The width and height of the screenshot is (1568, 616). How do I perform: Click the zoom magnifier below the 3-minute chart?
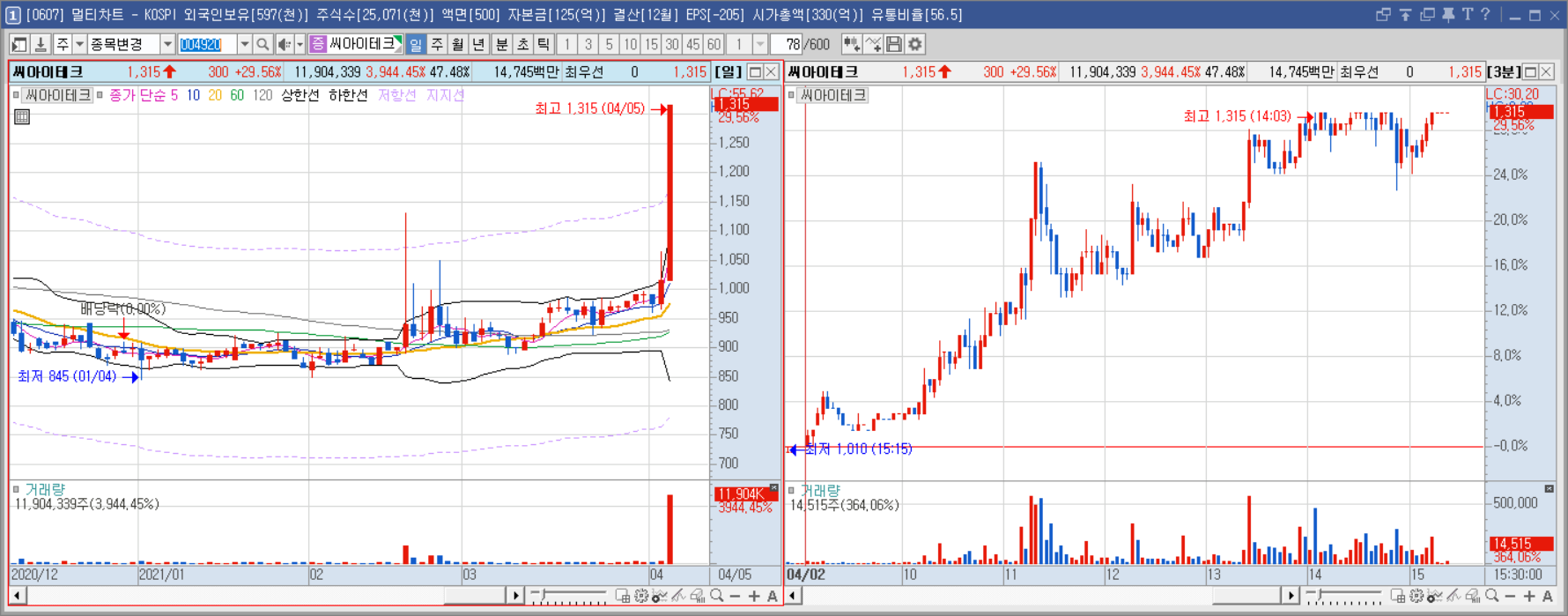(x=1492, y=597)
